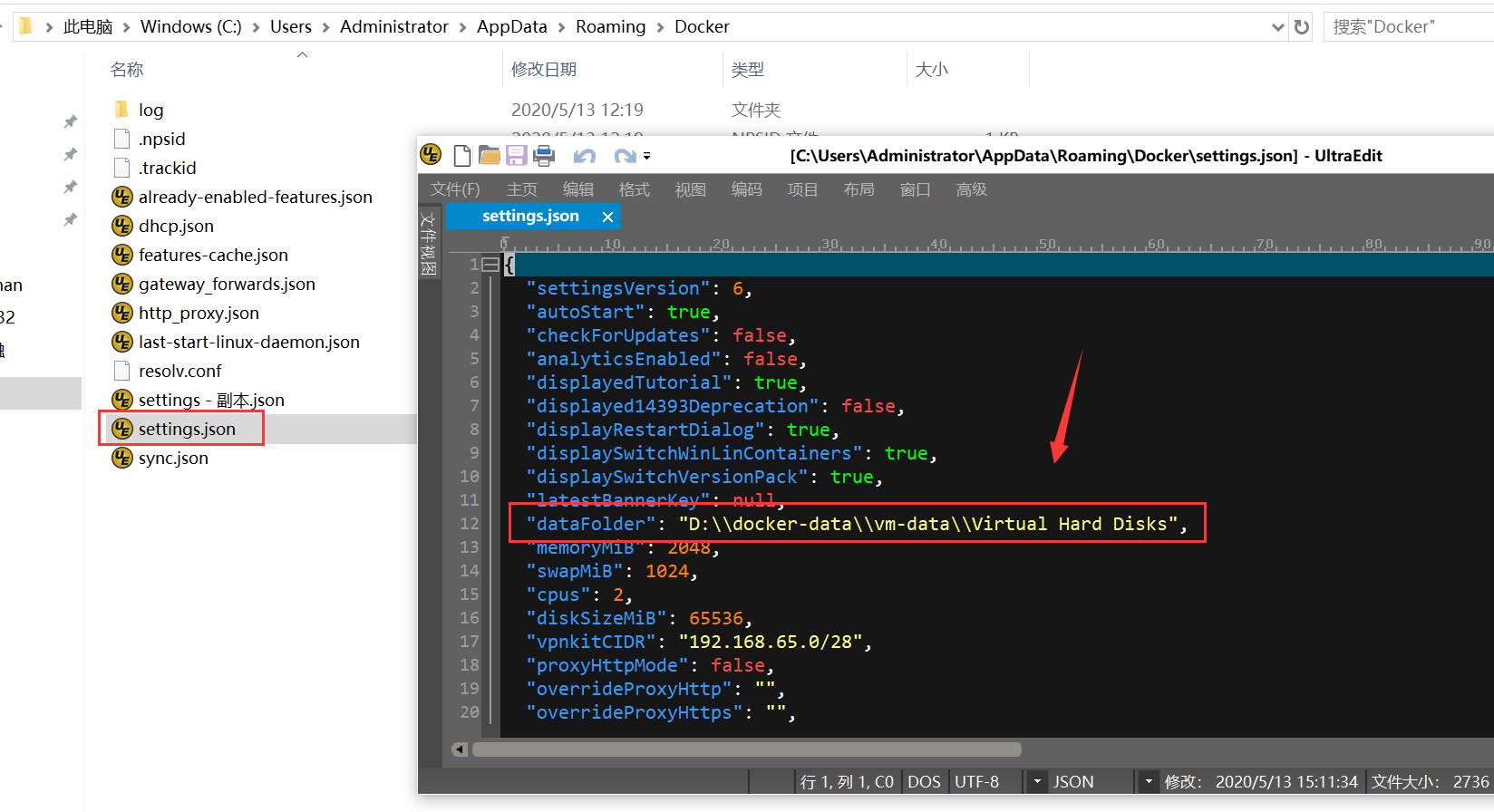
Task: Click the vpnkitCIDR line in the editor
Action: click(x=698, y=642)
